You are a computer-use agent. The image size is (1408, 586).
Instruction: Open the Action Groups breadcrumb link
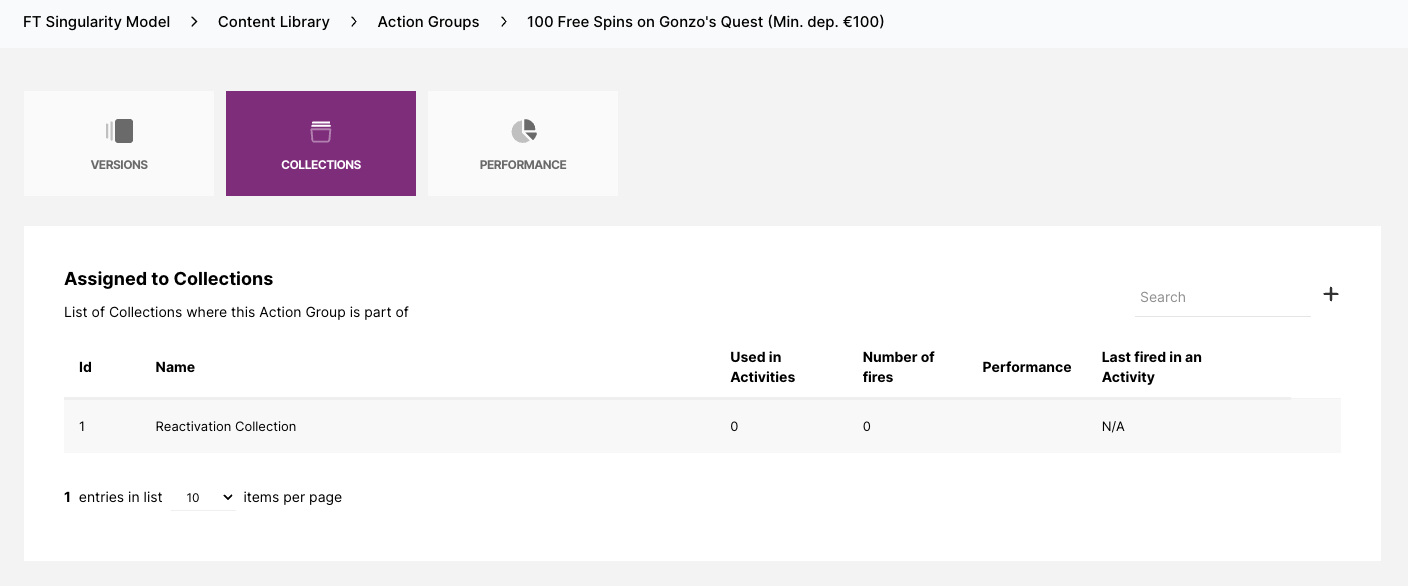point(428,22)
